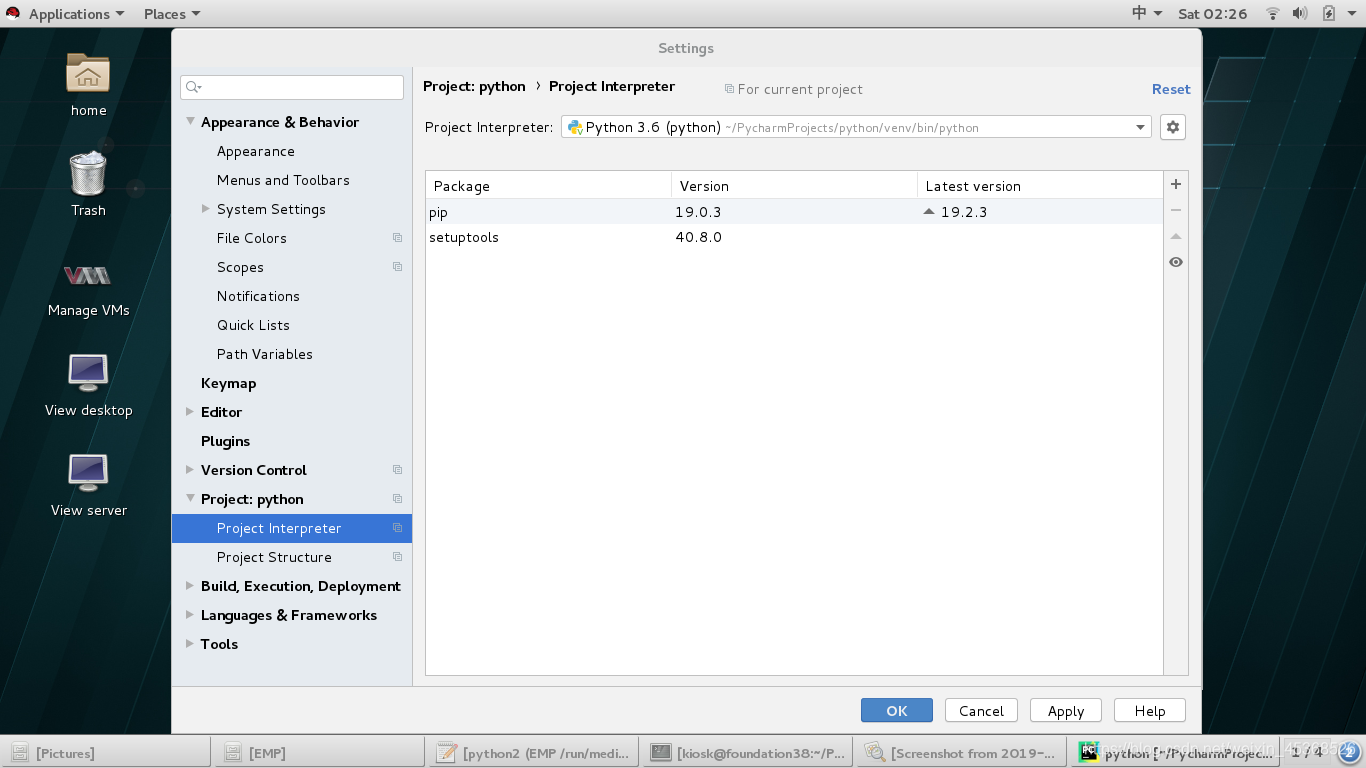Click the Apply button
Image resolution: width=1366 pixels, height=768 pixels.
pyautogui.click(x=1066, y=710)
